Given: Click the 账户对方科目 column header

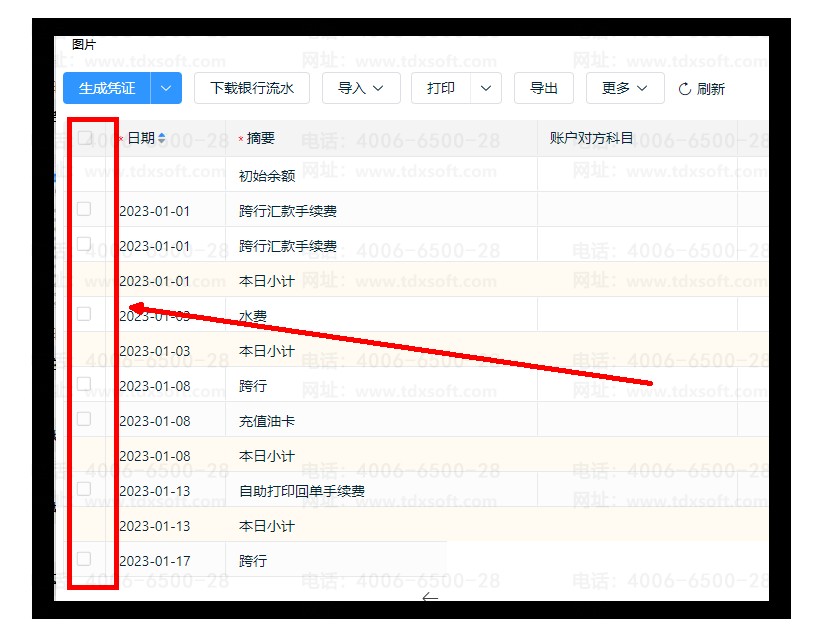Looking at the screenshot, I should (592, 138).
